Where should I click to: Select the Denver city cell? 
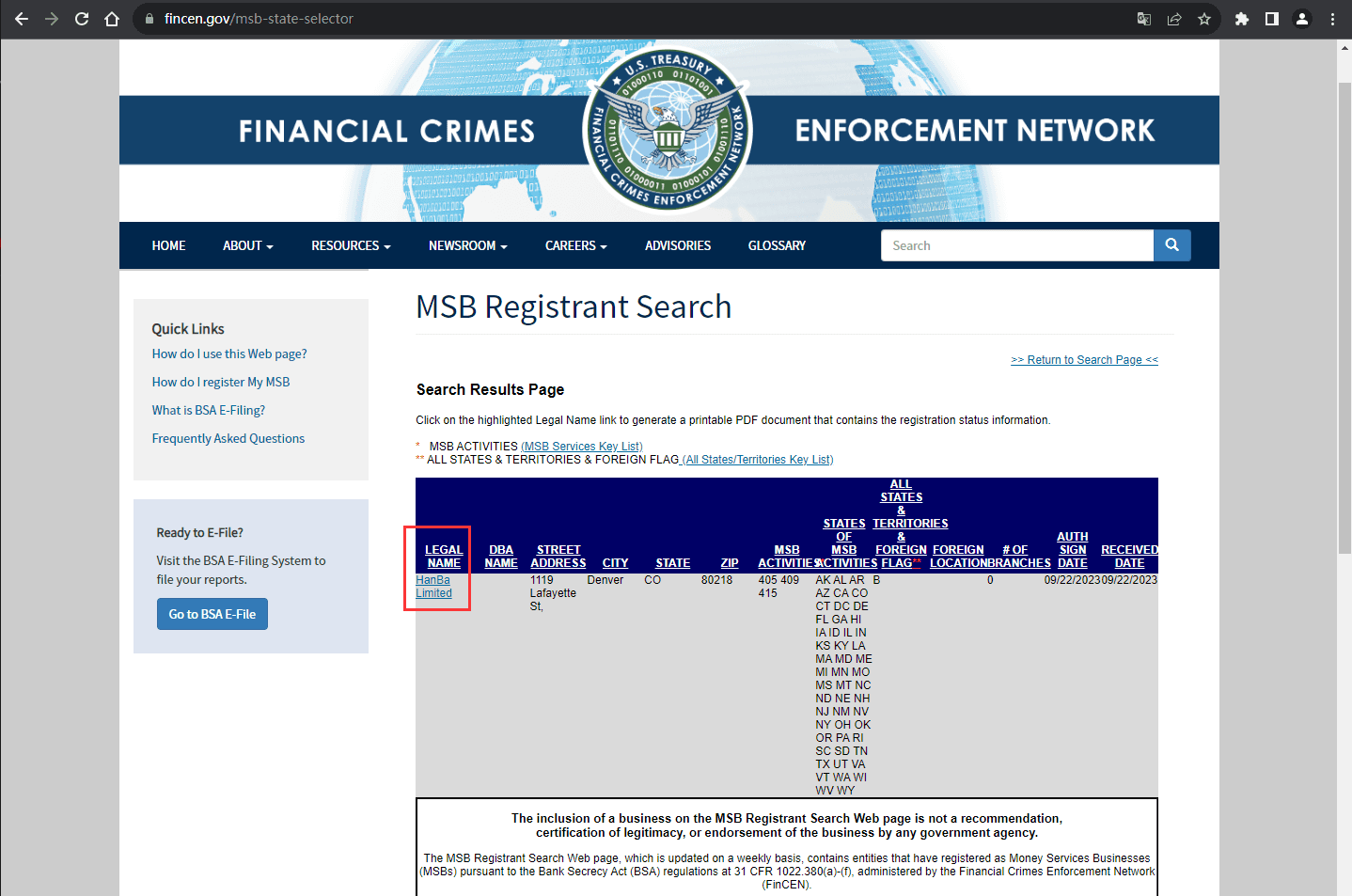click(x=605, y=580)
